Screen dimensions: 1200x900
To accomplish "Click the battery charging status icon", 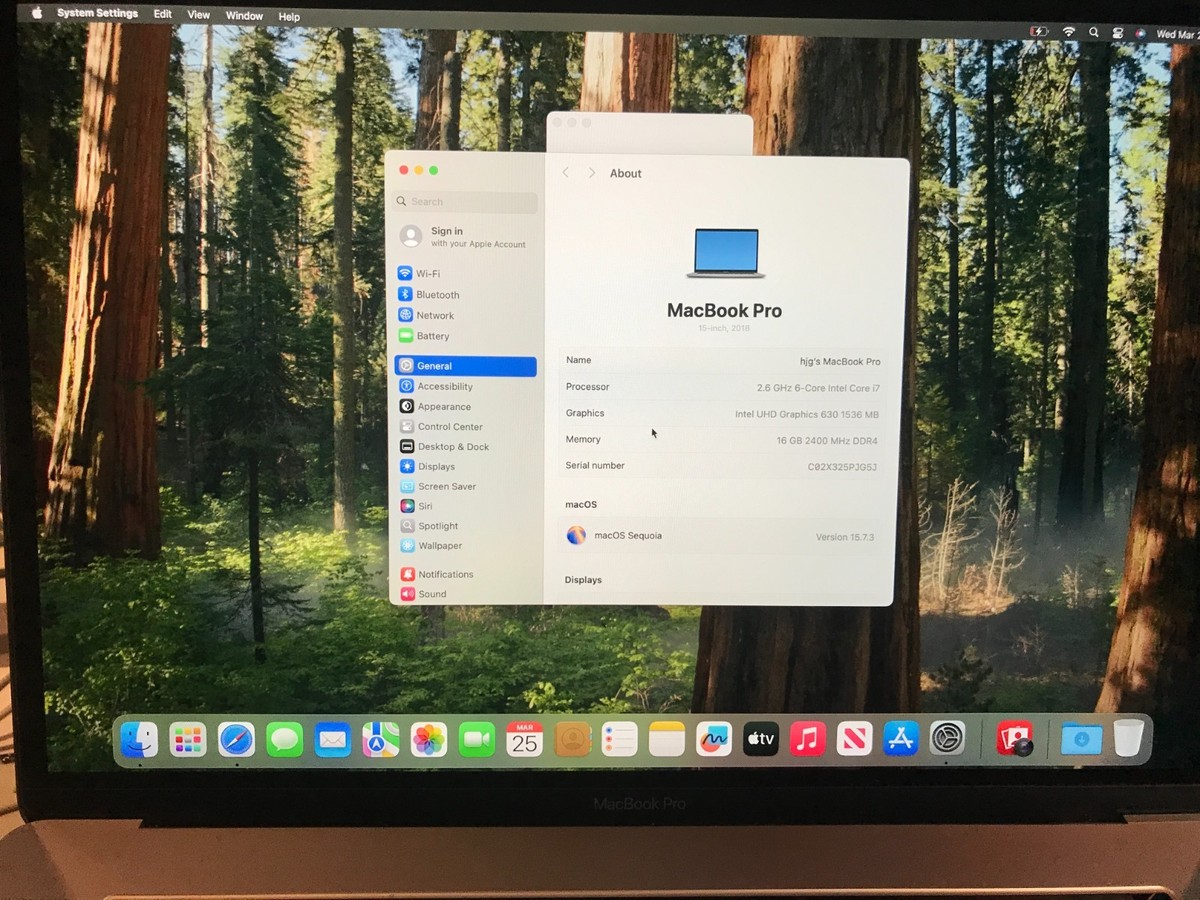I will 1040,32.
